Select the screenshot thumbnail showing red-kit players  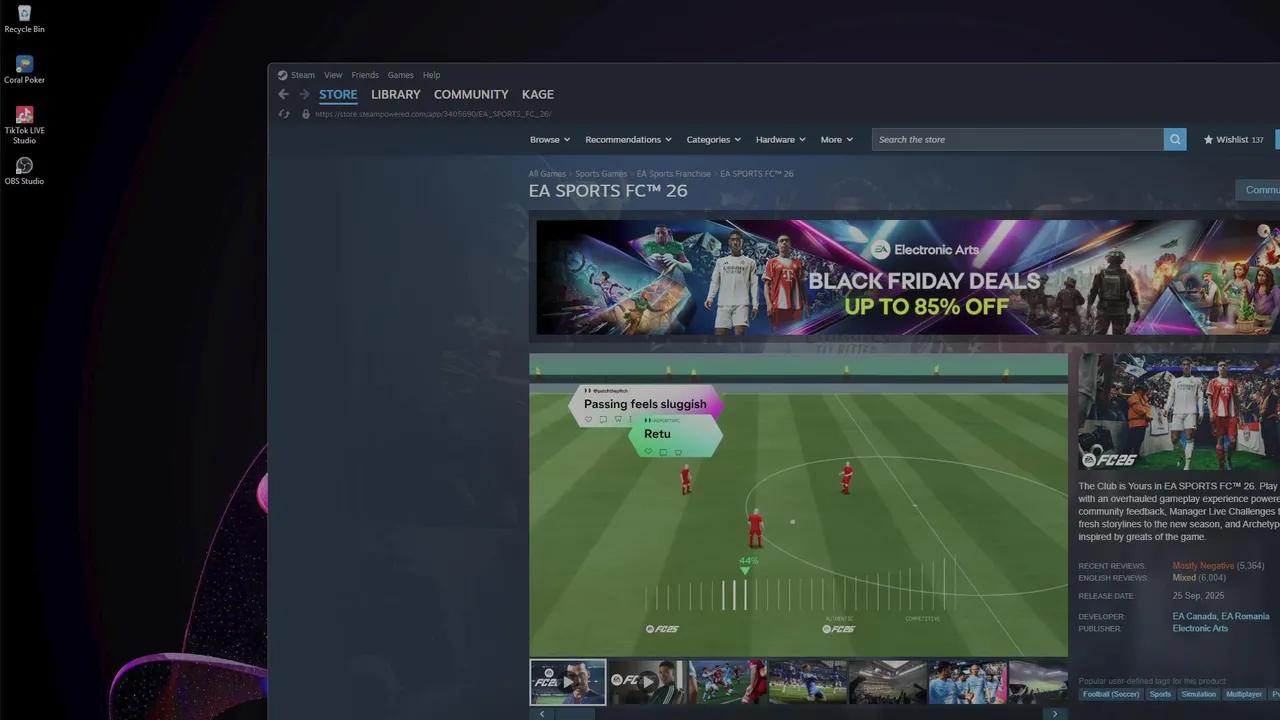click(x=728, y=682)
